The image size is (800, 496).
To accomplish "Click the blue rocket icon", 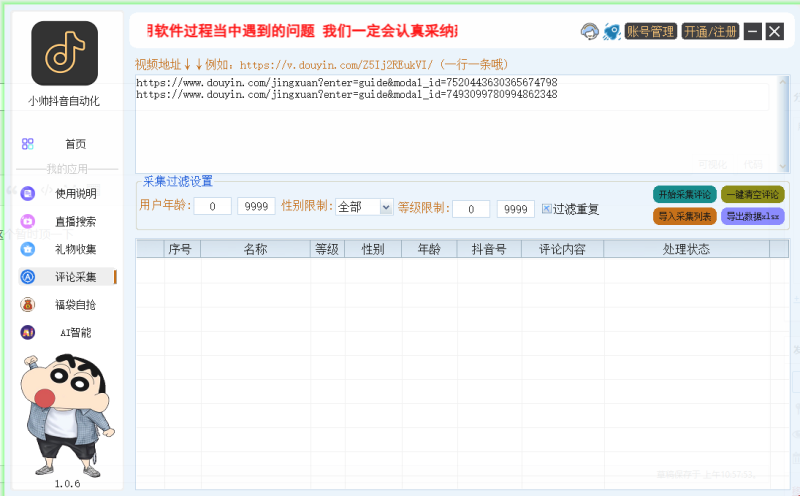I will coord(611,32).
